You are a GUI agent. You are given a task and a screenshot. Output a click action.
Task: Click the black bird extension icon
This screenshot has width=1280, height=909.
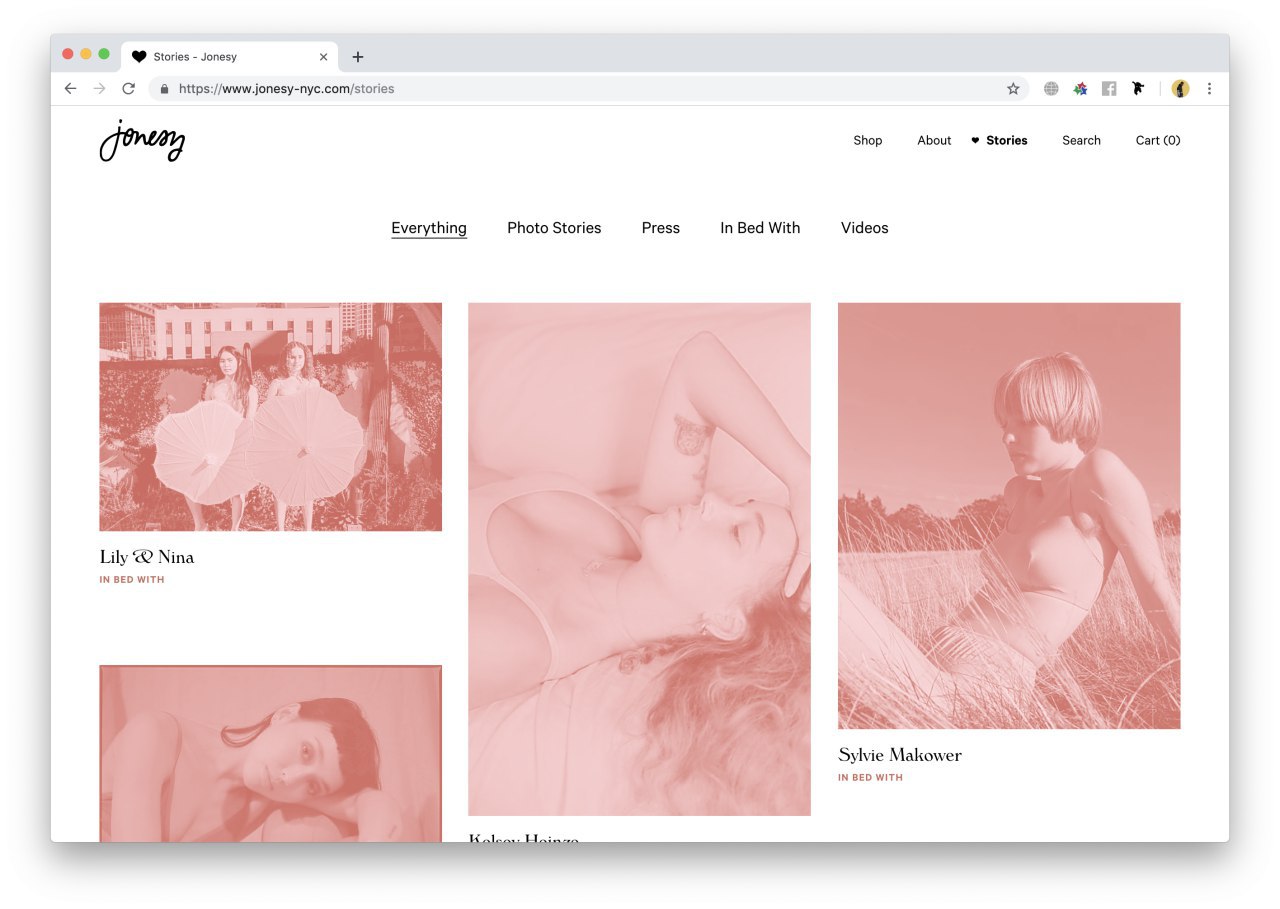tap(1138, 88)
